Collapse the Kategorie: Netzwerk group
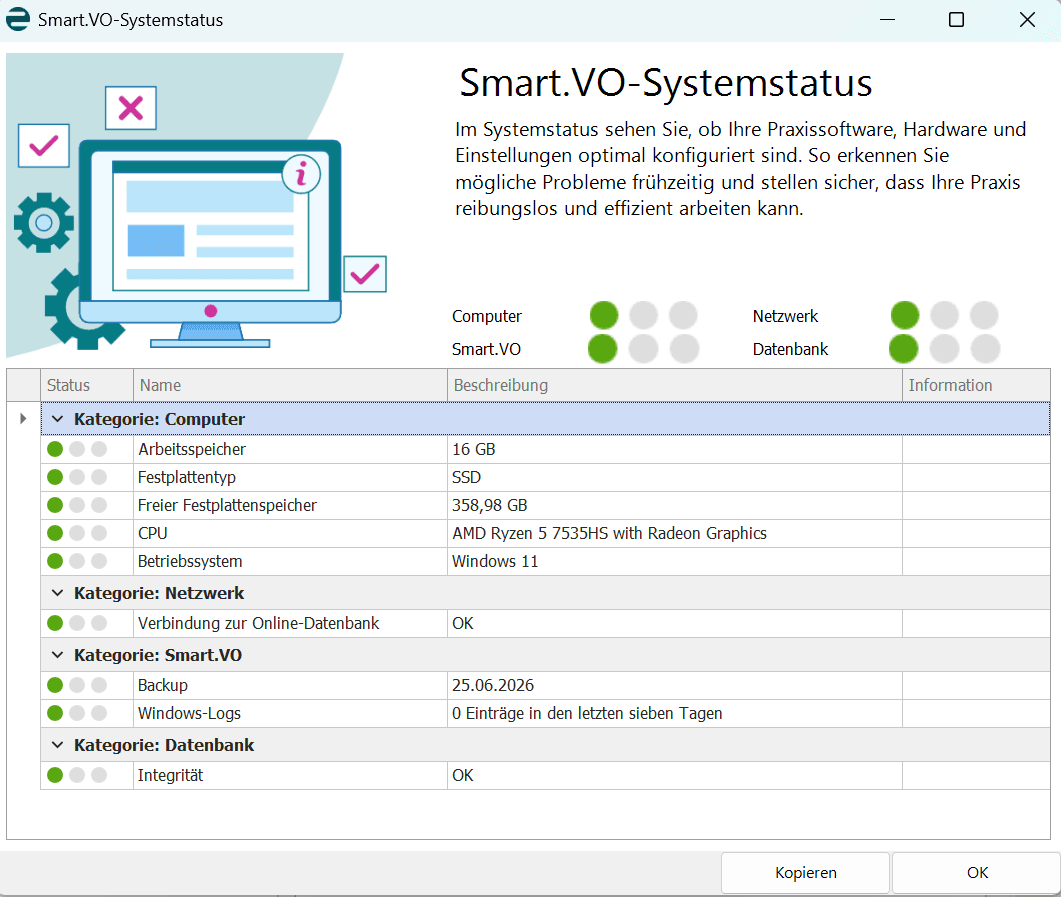 point(58,593)
